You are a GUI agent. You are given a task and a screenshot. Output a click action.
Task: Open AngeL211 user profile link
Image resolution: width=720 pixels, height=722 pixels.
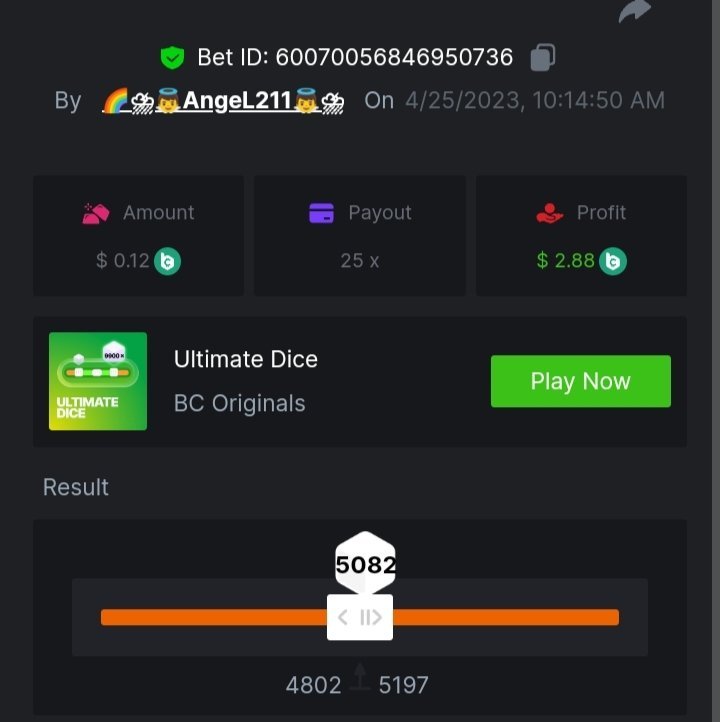click(223, 100)
